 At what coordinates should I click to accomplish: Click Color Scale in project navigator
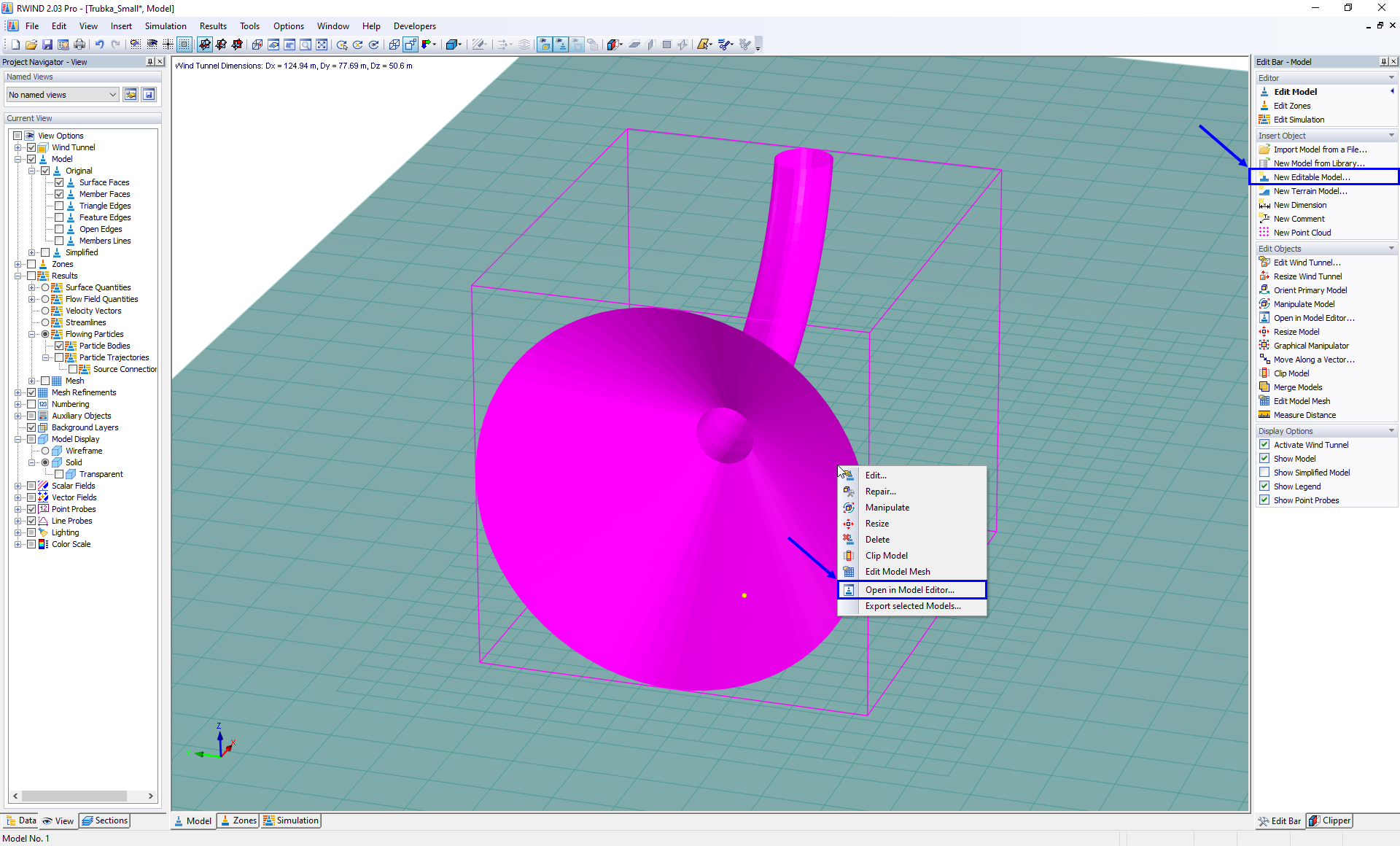coord(71,544)
